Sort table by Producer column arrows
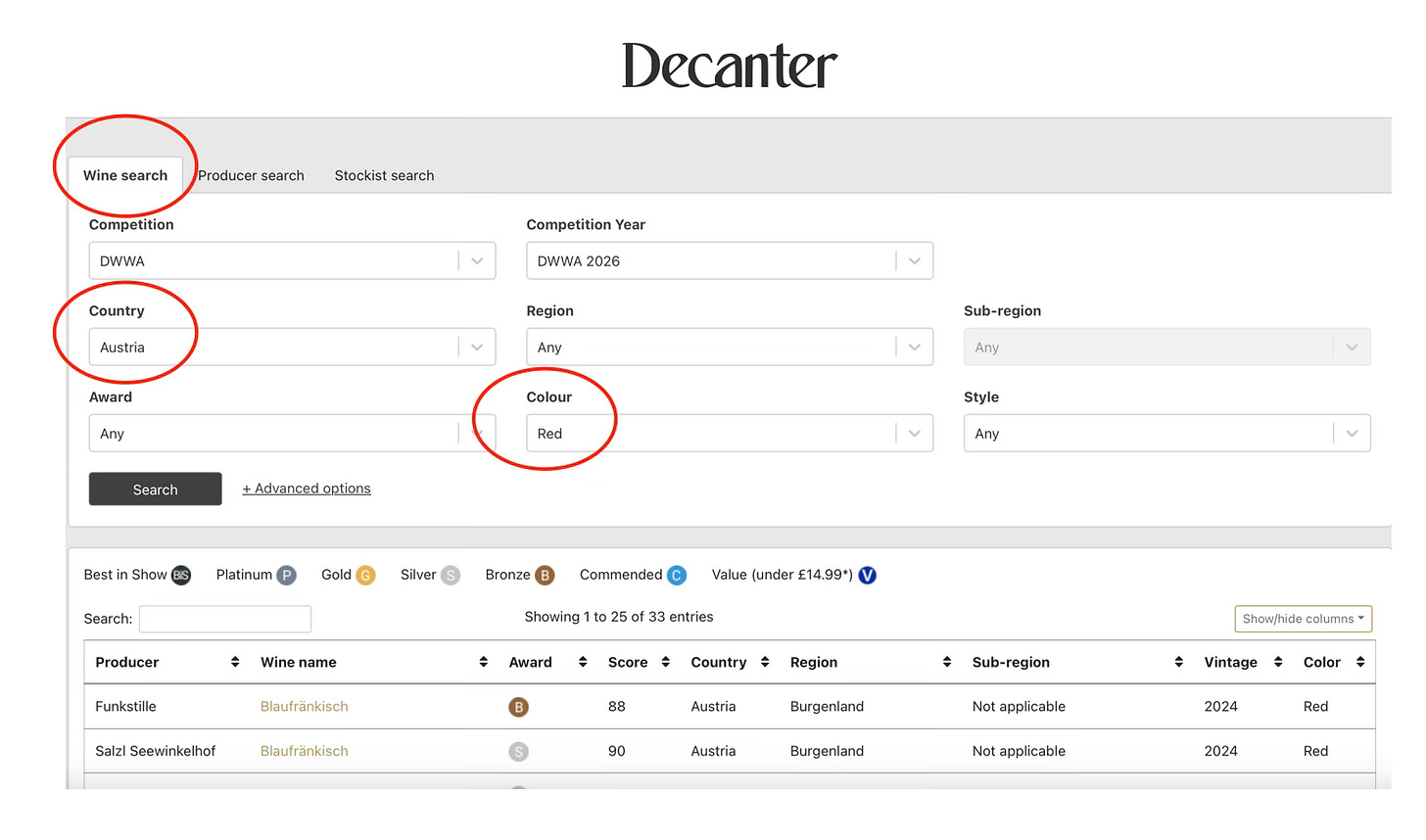The width and height of the screenshot is (1426, 840). [235, 663]
